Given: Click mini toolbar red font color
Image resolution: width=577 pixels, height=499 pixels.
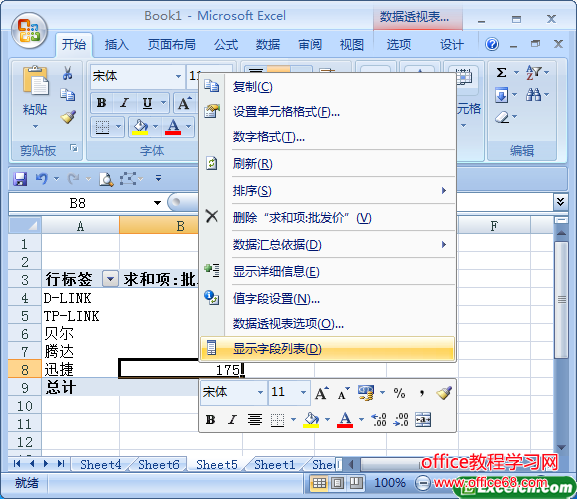Looking at the screenshot, I should click(345, 420).
